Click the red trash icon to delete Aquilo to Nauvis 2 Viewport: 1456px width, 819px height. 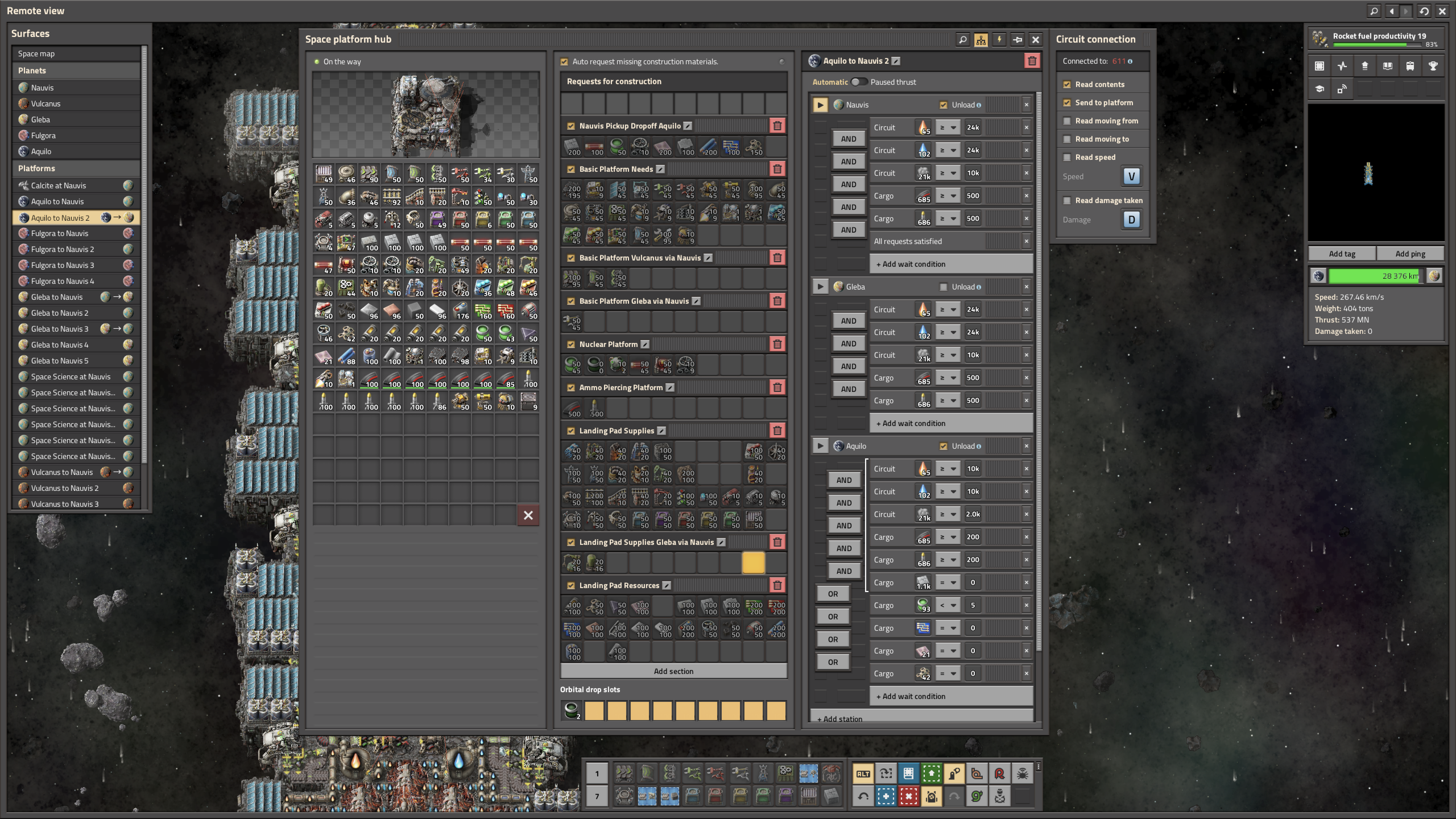click(x=1031, y=61)
